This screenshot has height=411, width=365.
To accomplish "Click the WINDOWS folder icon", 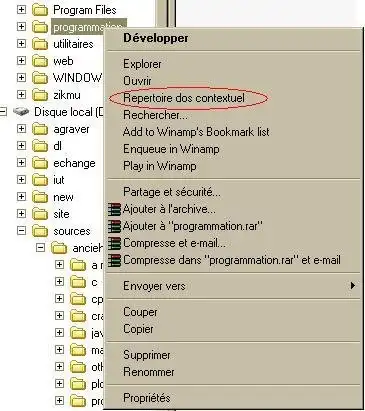I will click(40, 78).
